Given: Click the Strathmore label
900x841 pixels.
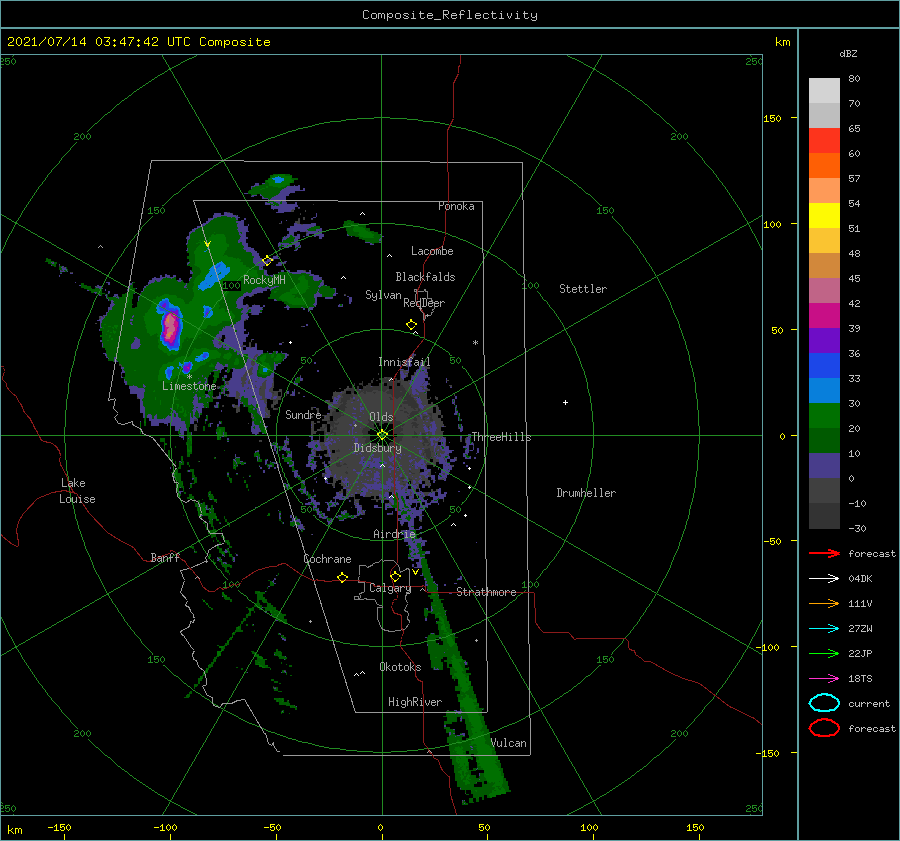Looking at the screenshot, I should coord(486,592).
